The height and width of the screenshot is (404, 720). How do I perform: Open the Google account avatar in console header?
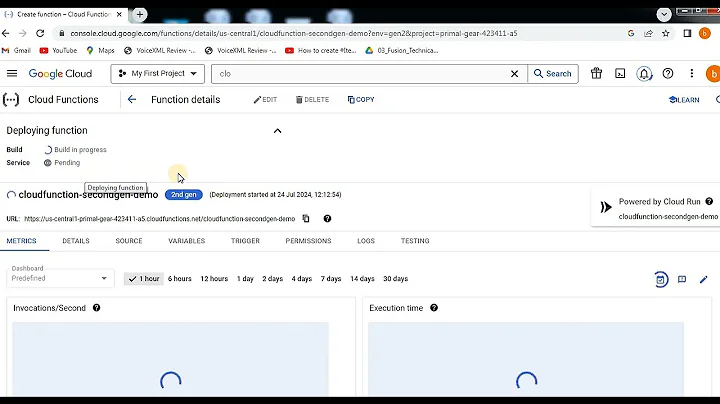click(713, 74)
